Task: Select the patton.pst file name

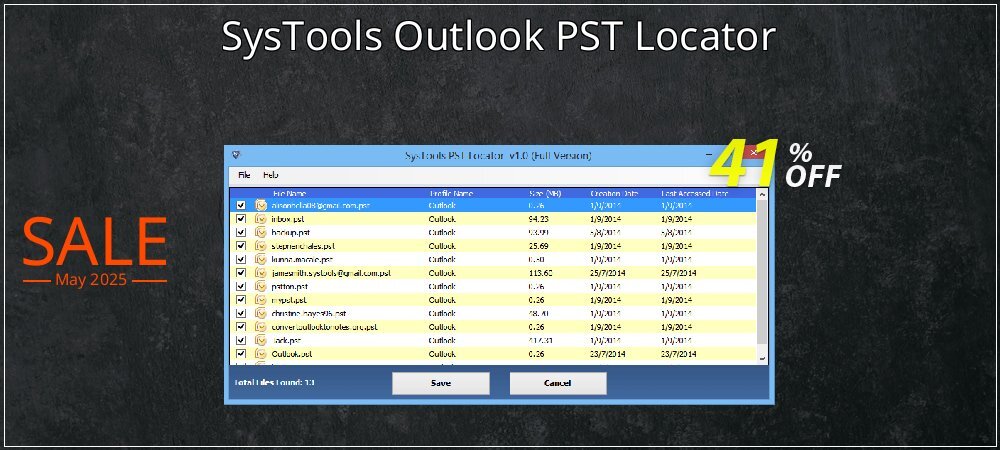Action: pyautogui.click(x=290, y=286)
